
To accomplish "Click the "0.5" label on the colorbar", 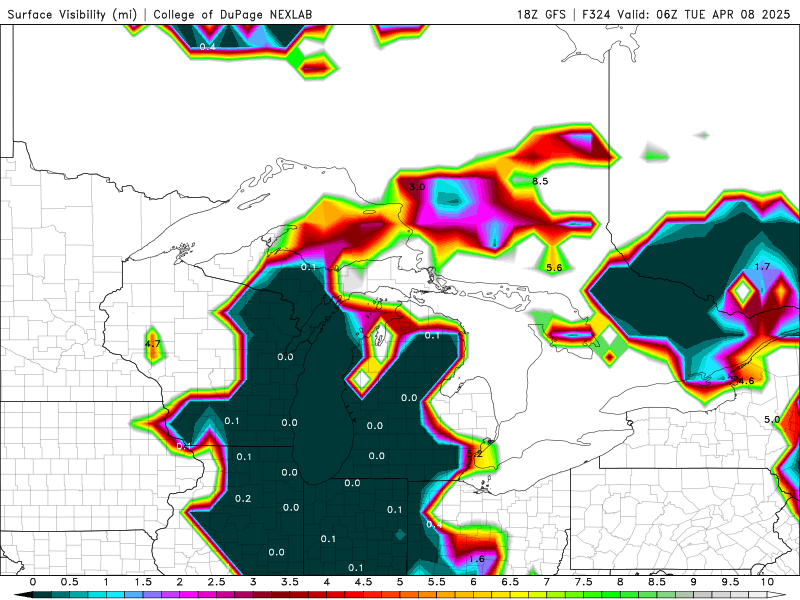I will pyautogui.click(x=69, y=582).
